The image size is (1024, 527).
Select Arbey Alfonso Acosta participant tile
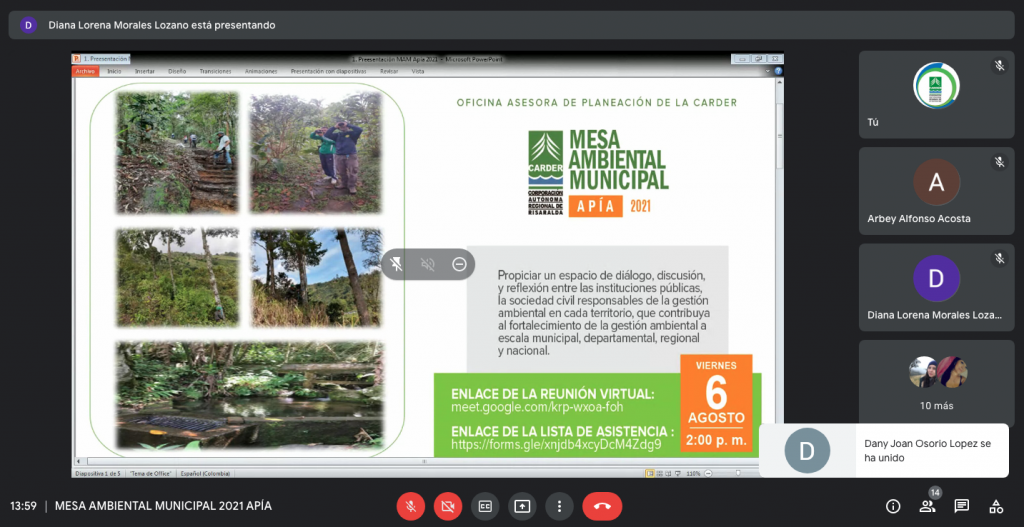tap(937, 191)
